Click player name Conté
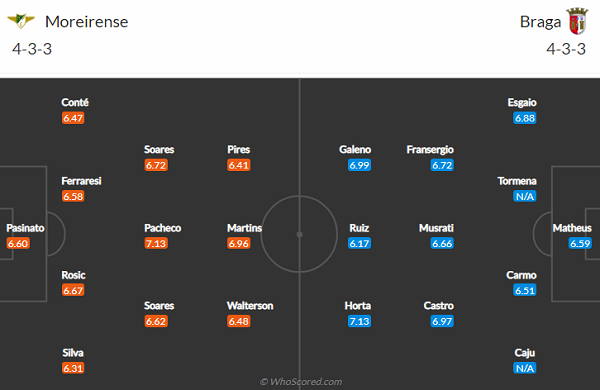Image resolution: width=600 pixels, height=390 pixels. click(x=75, y=103)
